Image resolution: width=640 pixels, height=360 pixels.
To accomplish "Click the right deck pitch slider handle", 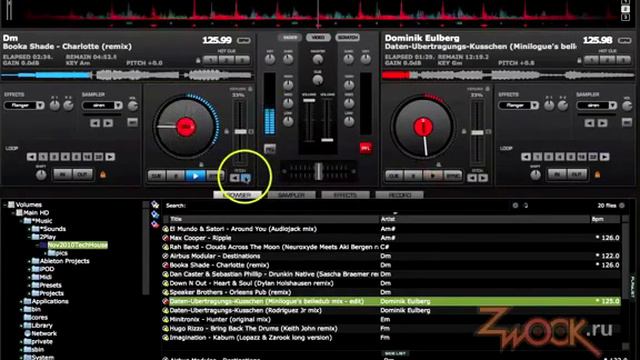I will click(477, 132).
